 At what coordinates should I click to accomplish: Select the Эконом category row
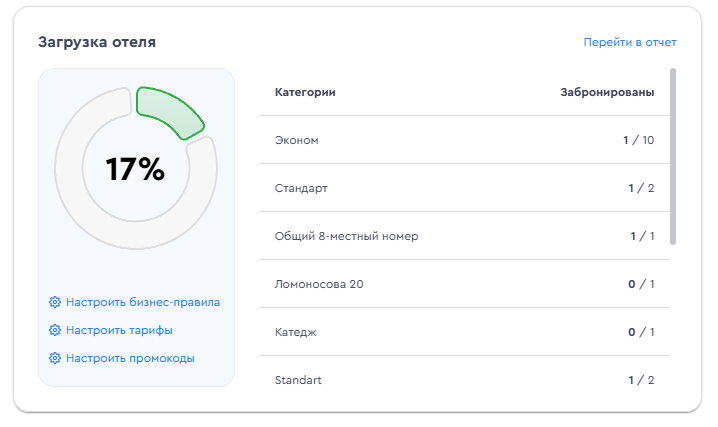coord(464,140)
